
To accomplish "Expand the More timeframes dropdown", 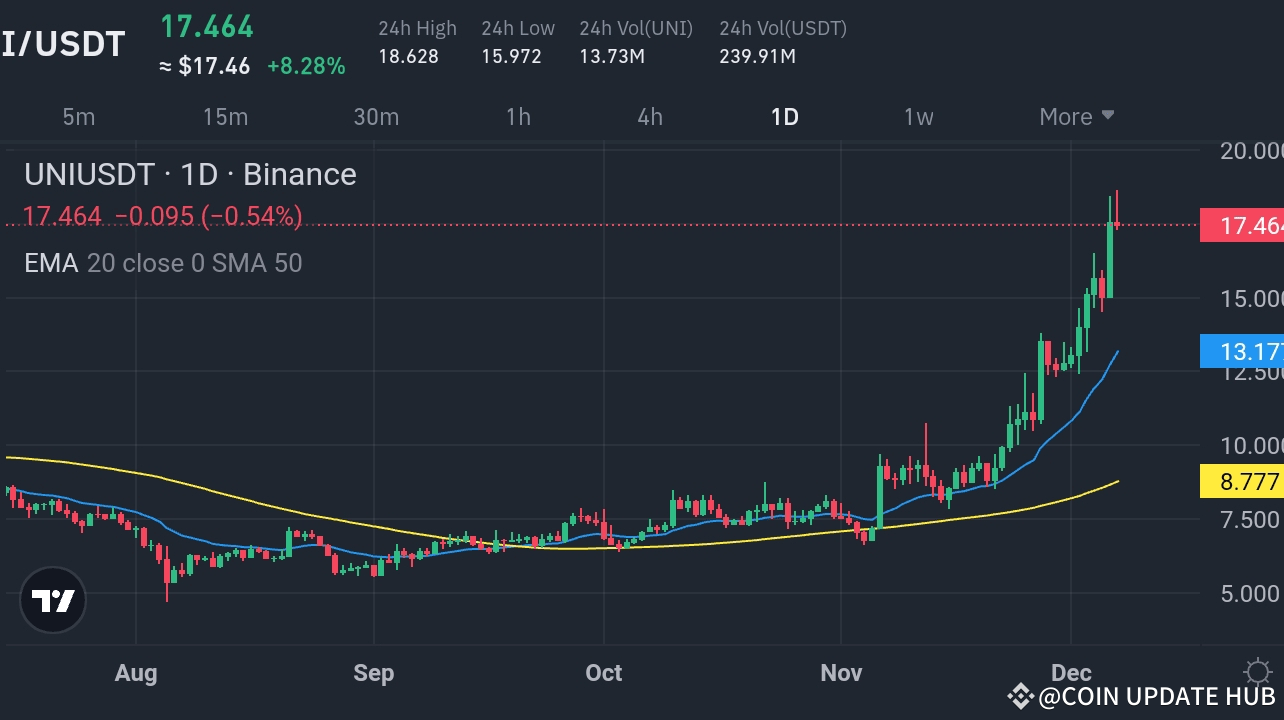I will (x=1076, y=117).
